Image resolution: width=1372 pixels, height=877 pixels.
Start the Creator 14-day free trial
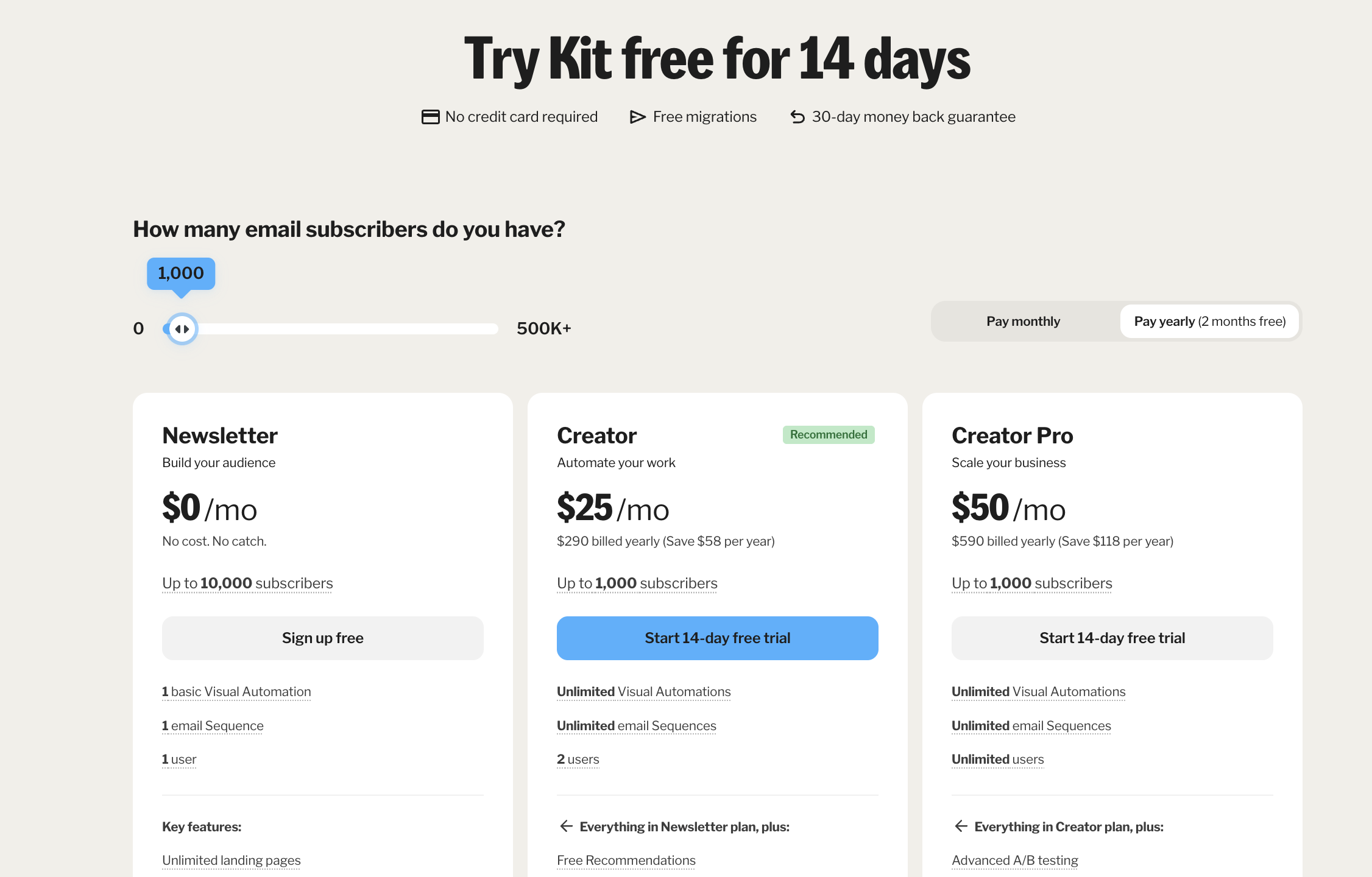pos(718,638)
